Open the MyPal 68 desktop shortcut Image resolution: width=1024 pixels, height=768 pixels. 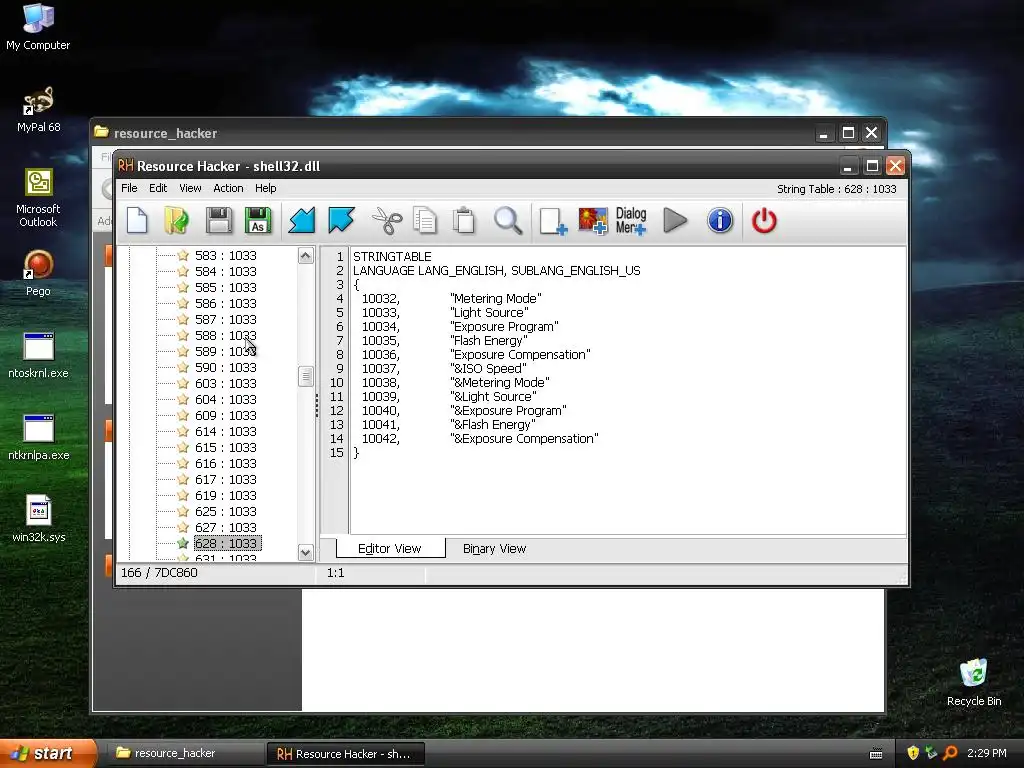click(38, 110)
